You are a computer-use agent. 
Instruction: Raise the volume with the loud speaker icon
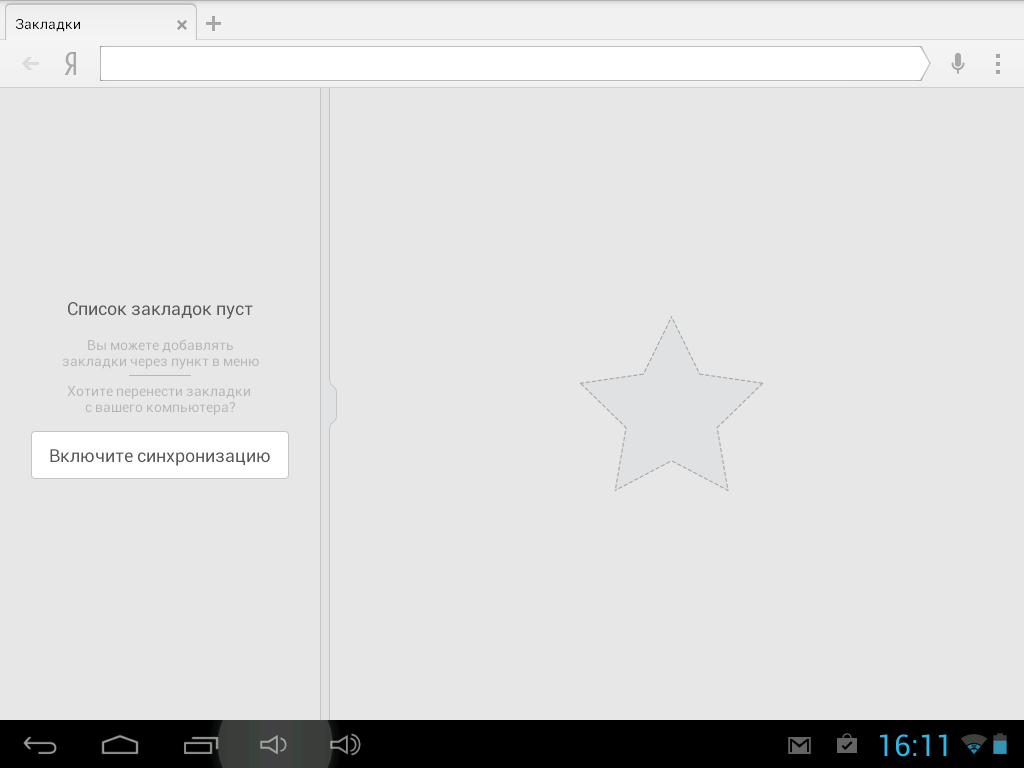(x=345, y=744)
